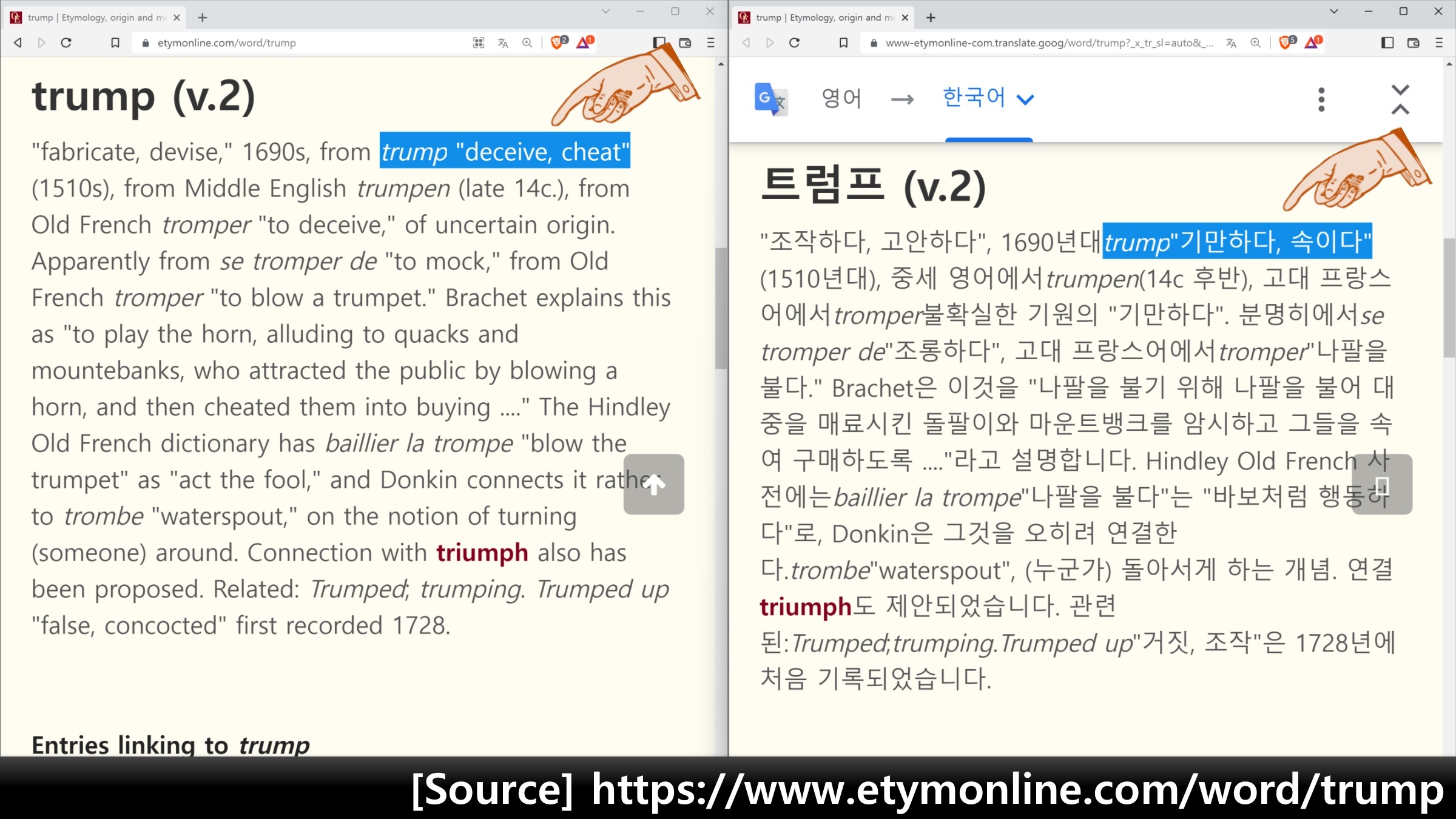Collapse Google Translate bar with chevrons
1456x819 pixels.
coord(1400,99)
